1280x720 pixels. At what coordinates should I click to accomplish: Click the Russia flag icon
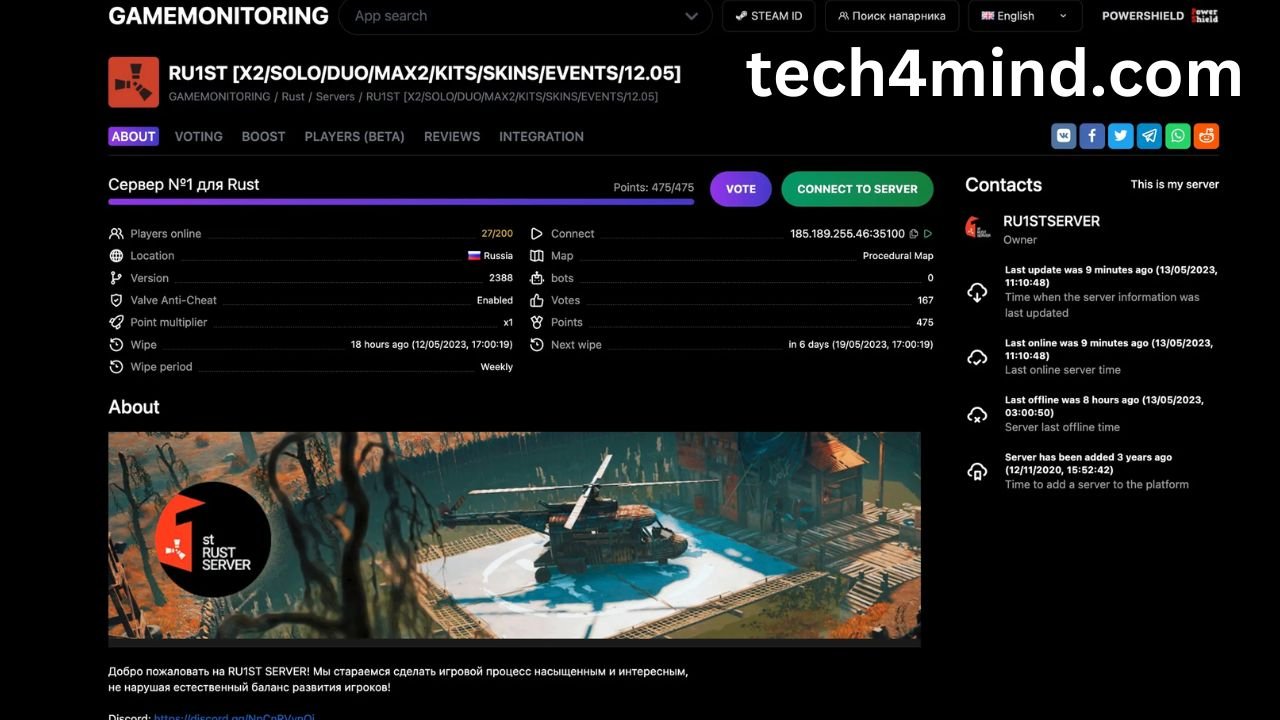(474, 256)
